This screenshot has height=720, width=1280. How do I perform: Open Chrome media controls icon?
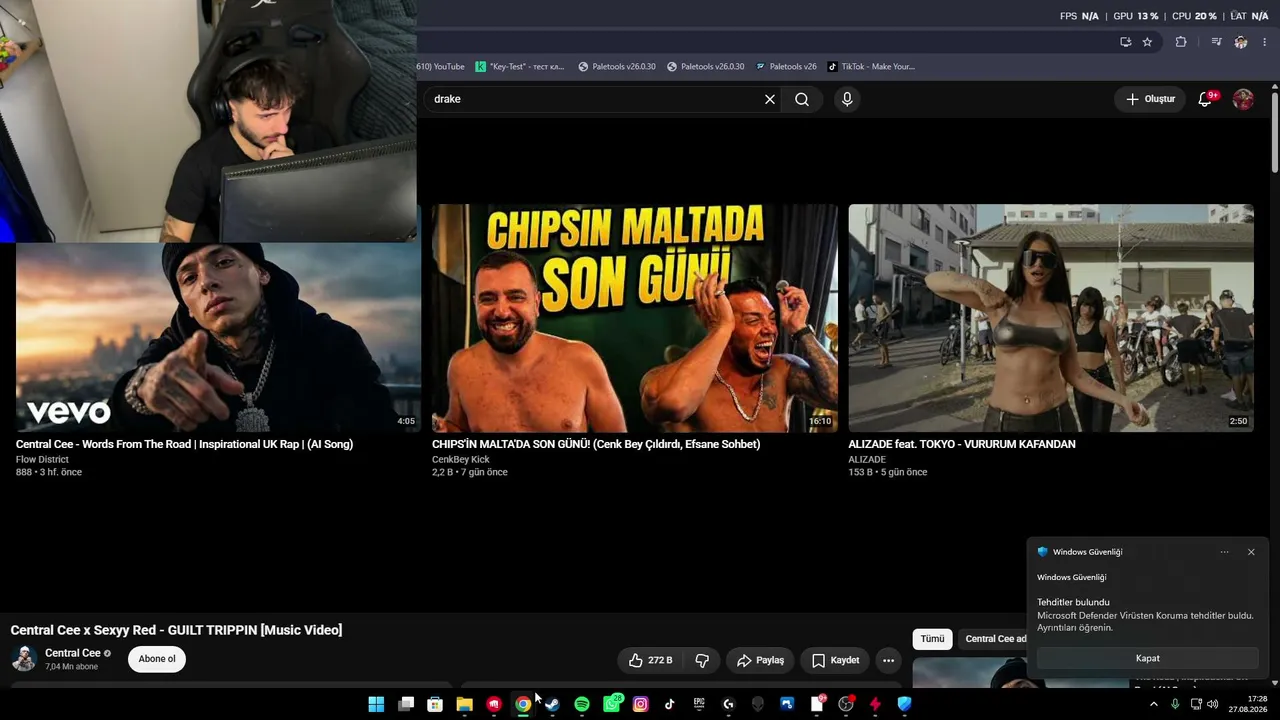pos(1216,42)
